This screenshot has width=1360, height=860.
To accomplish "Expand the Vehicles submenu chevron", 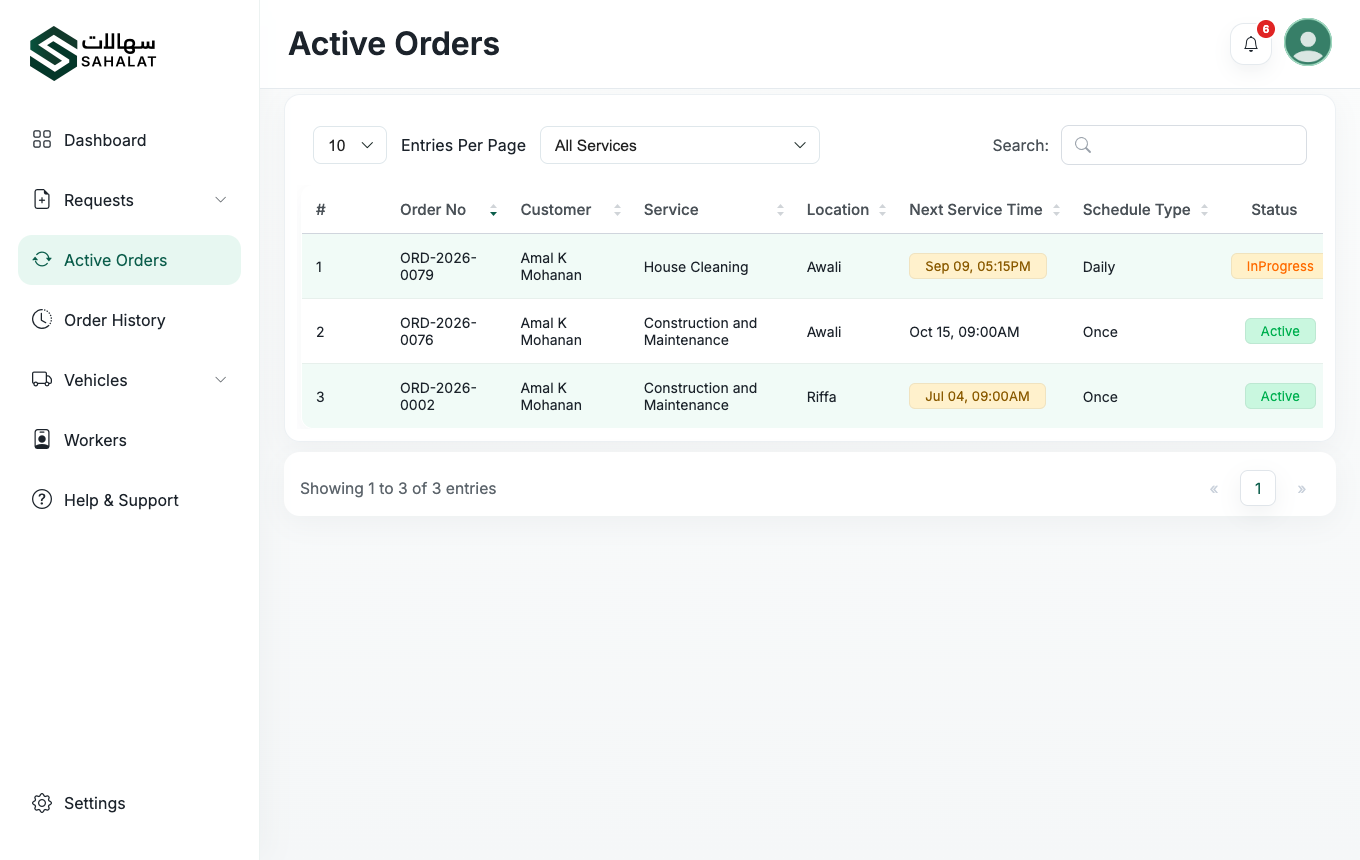I will pyautogui.click(x=221, y=380).
